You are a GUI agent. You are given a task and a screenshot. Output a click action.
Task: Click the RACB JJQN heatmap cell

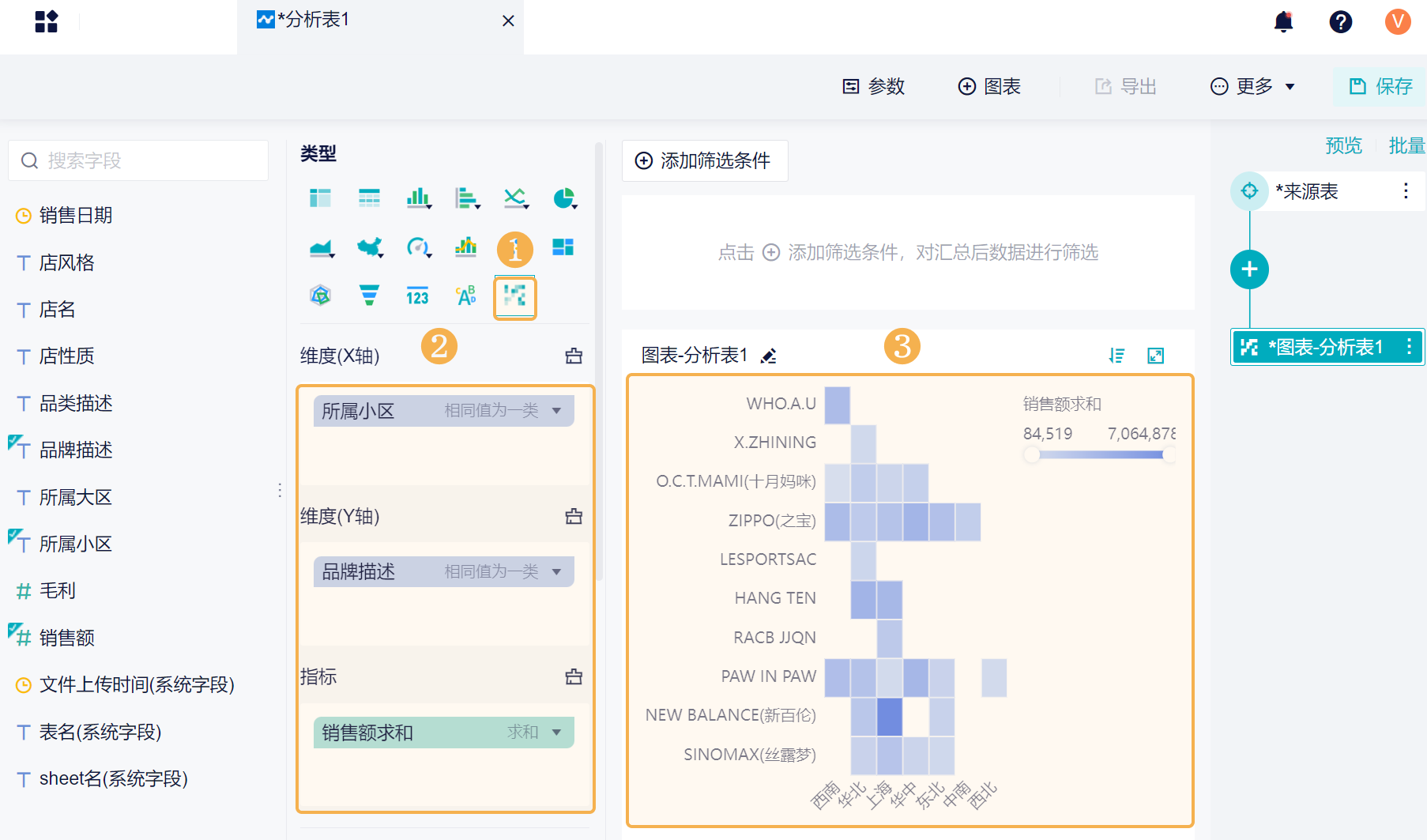point(890,639)
